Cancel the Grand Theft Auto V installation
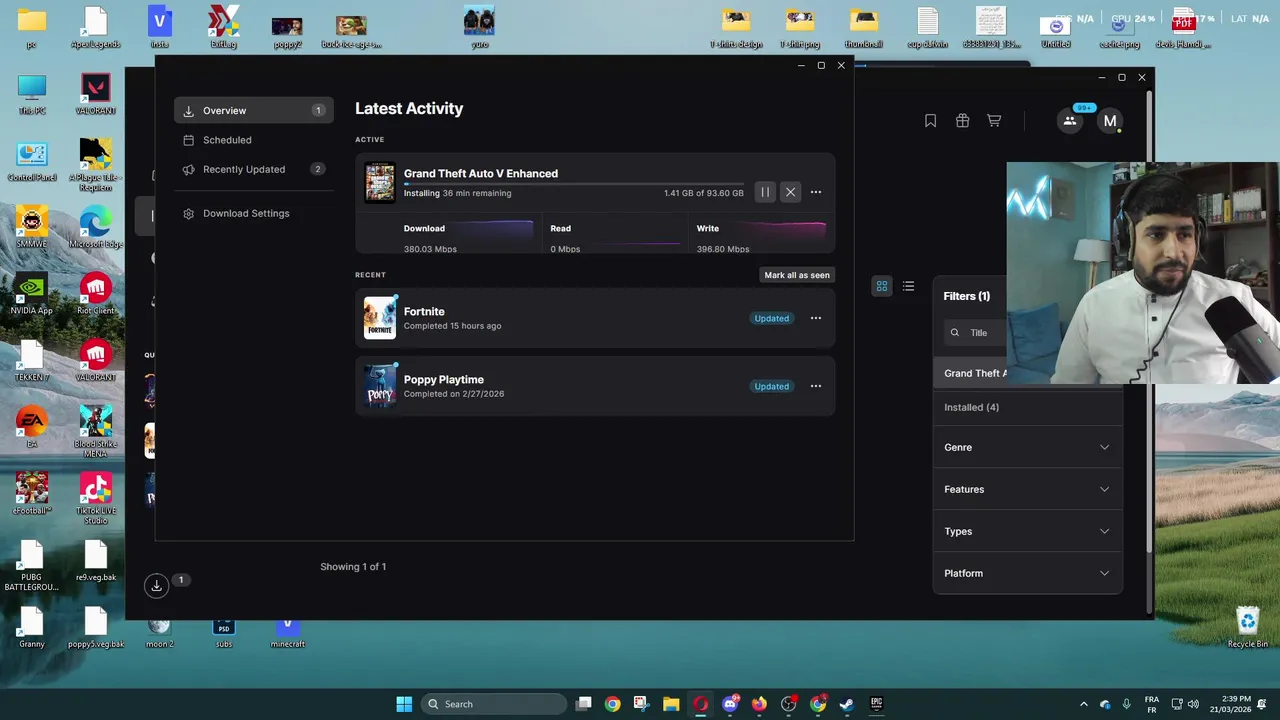 [x=790, y=192]
